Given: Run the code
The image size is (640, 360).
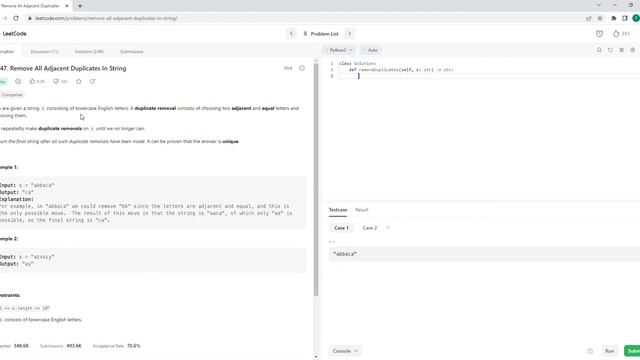Looking at the screenshot, I should pyautogui.click(x=609, y=351).
